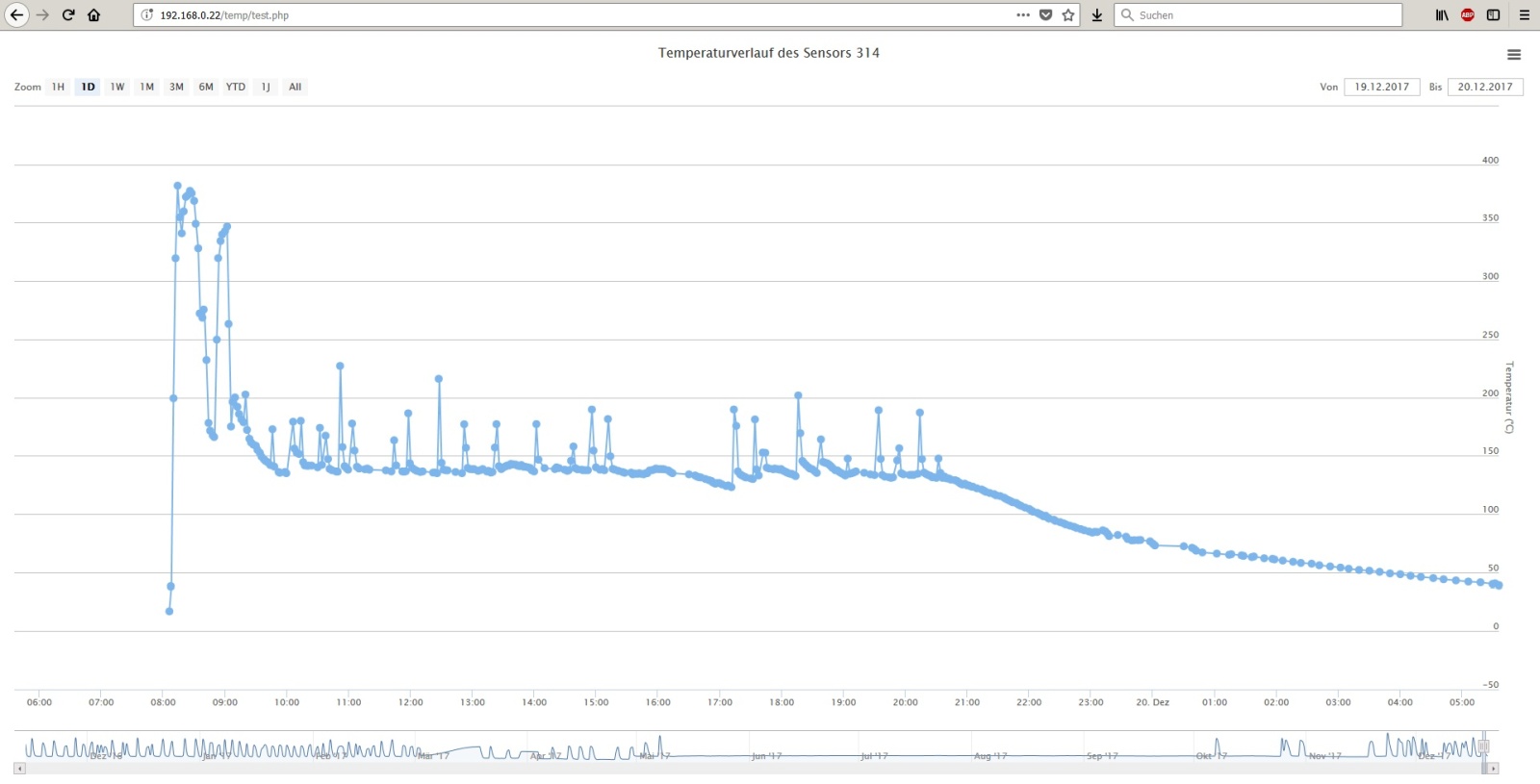The width and height of the screenshot is (1540, 784).
Task: Switch zoom range to 1W
Action: (x=117, y=87)
